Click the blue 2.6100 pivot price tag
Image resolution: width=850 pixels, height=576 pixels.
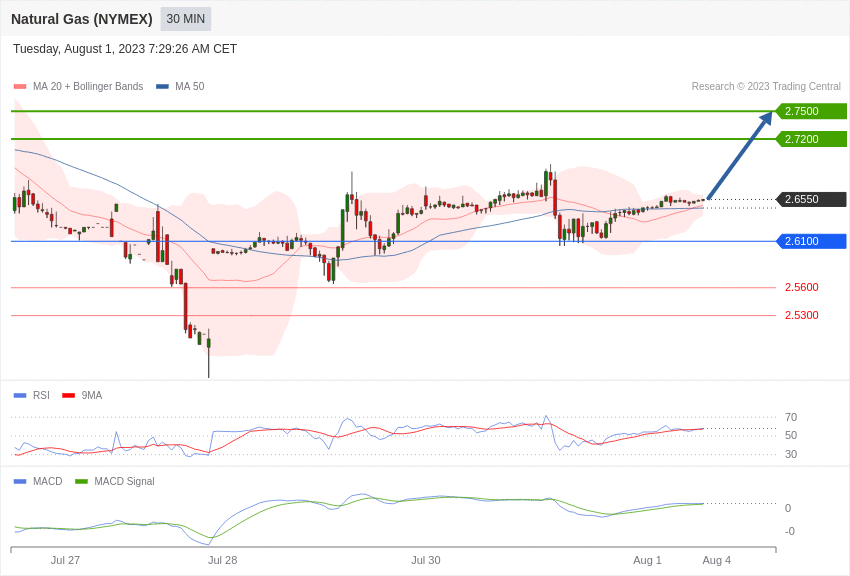pyautogui.click(x=811, y=241)
